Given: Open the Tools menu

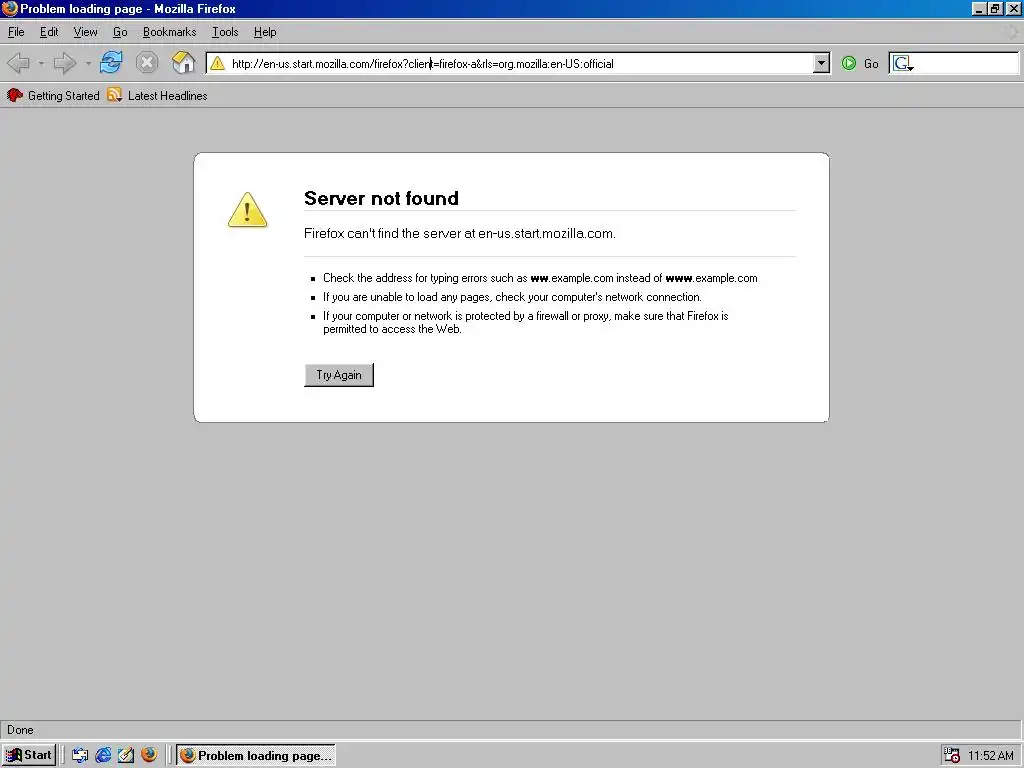Looking at the screenshot, I should coord(225,32).
